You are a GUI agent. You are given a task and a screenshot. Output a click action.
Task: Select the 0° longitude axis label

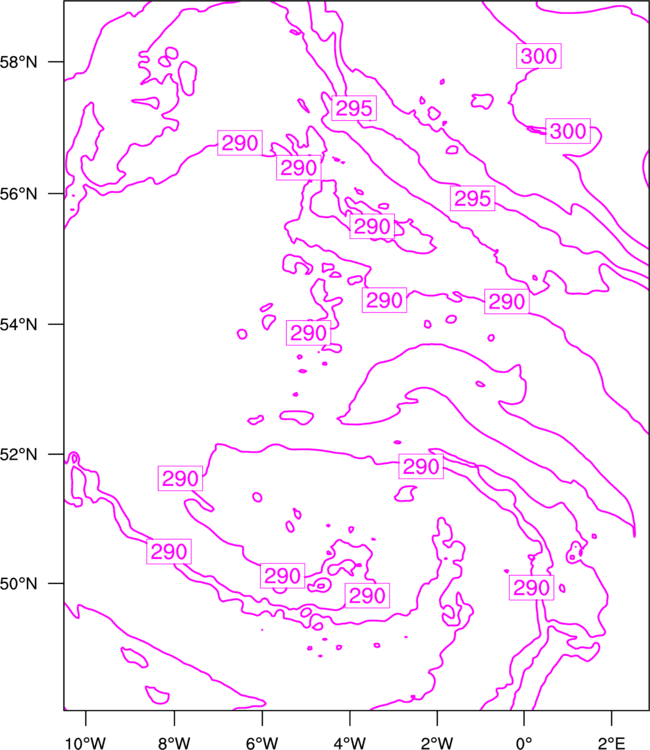pos(524,742)
